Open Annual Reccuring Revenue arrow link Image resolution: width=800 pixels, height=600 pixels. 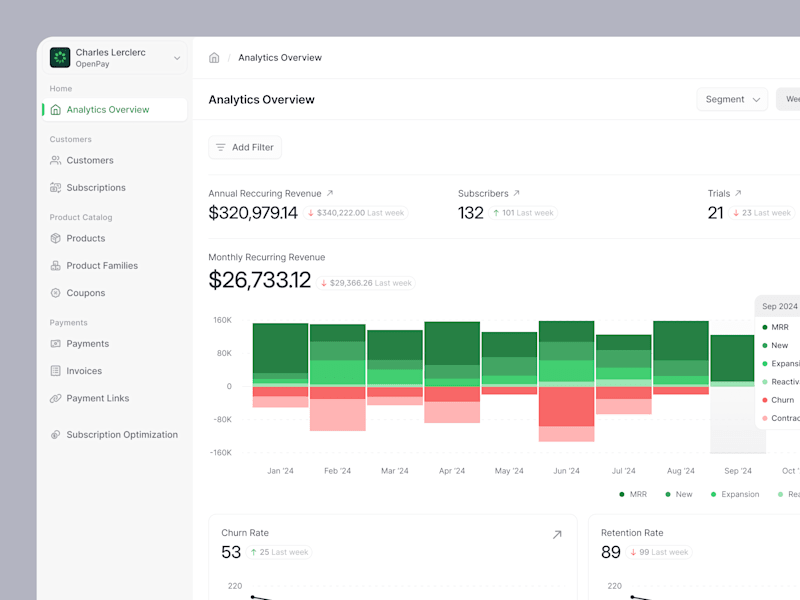[x=330, y=193]
